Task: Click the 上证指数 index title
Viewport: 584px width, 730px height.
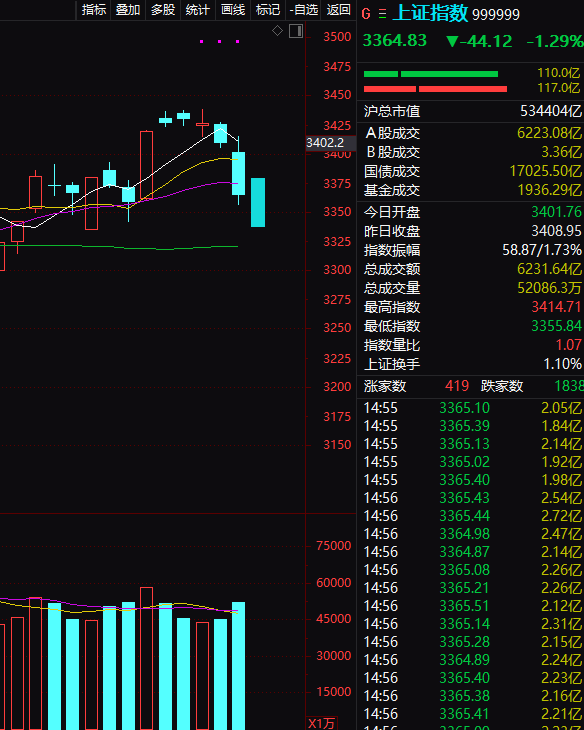Action: coord(430,13)
